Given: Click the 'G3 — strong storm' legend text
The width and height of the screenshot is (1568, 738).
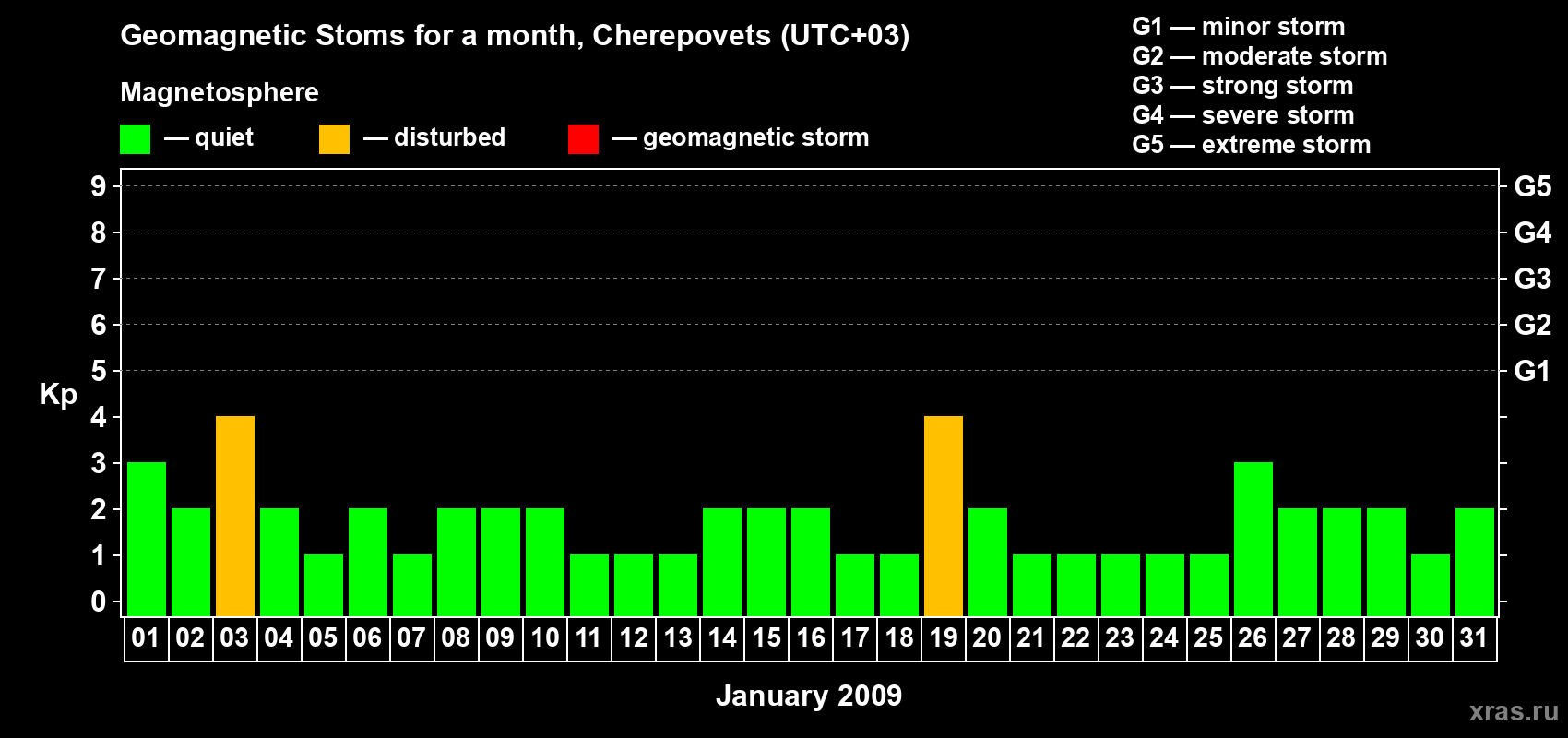Looking at the screenshot, I should click(x=1242, y=86).
